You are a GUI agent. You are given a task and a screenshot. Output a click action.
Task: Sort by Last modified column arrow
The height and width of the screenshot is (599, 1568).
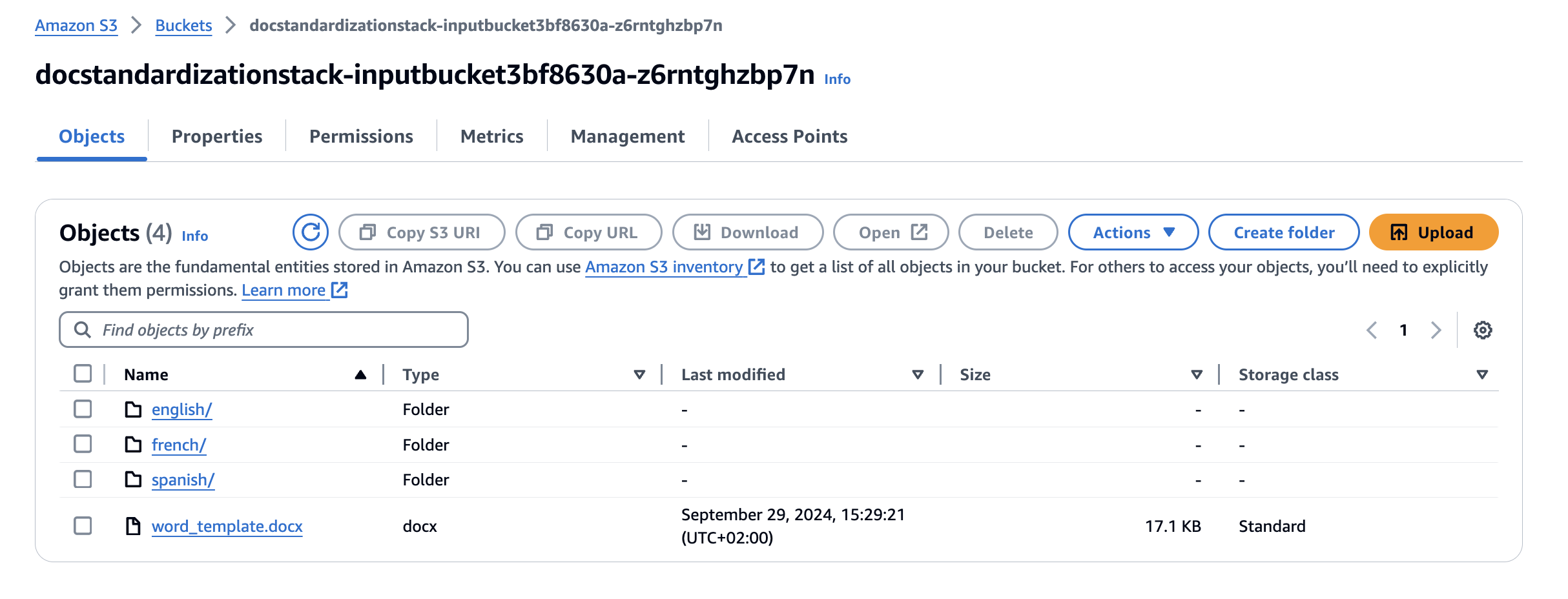(x=918, y=374)
